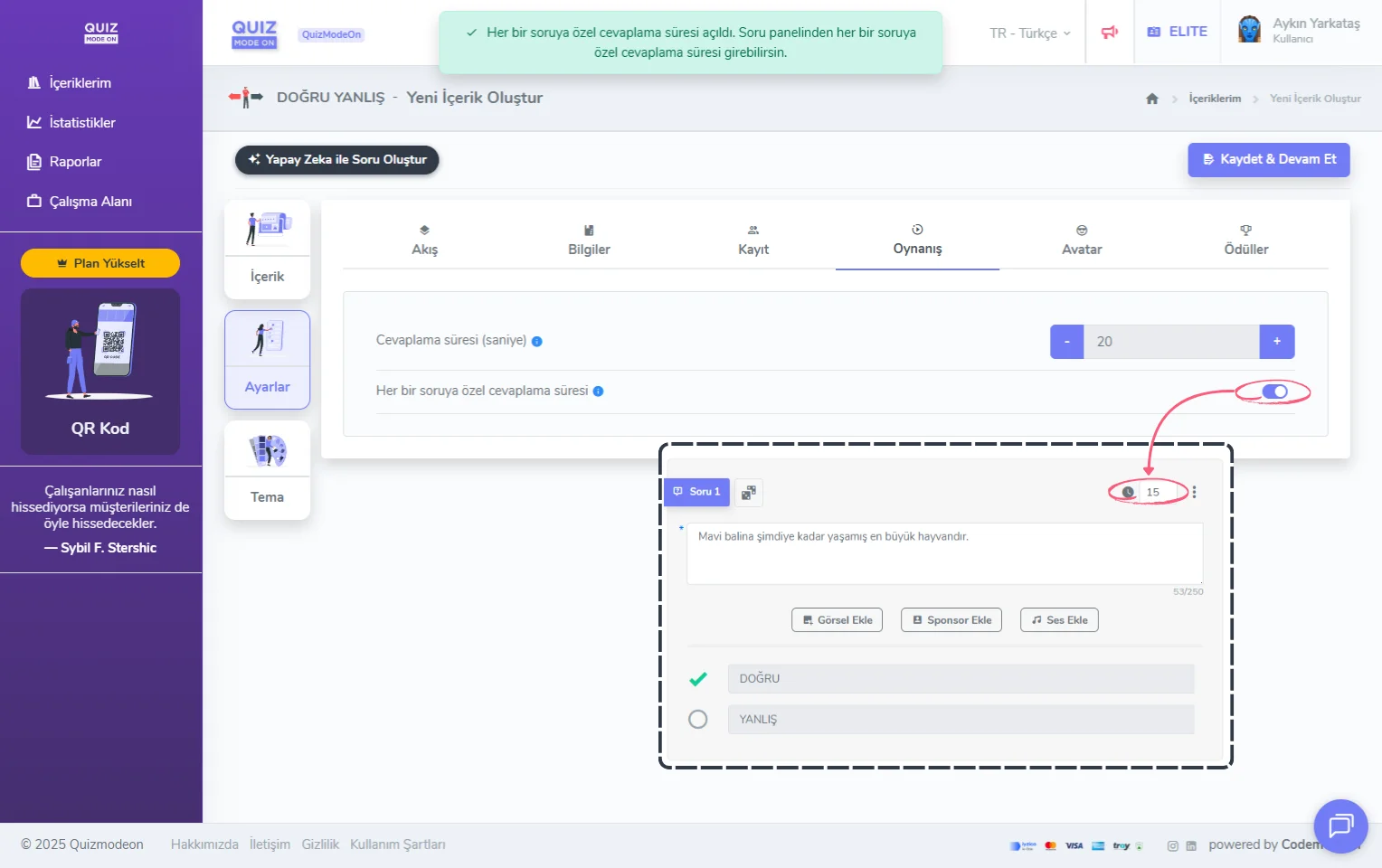This screenshot has width=1382, height=868.
Task: Open the live chat bubble icon
Action: pyautogui.click(x=1339, y=826)
